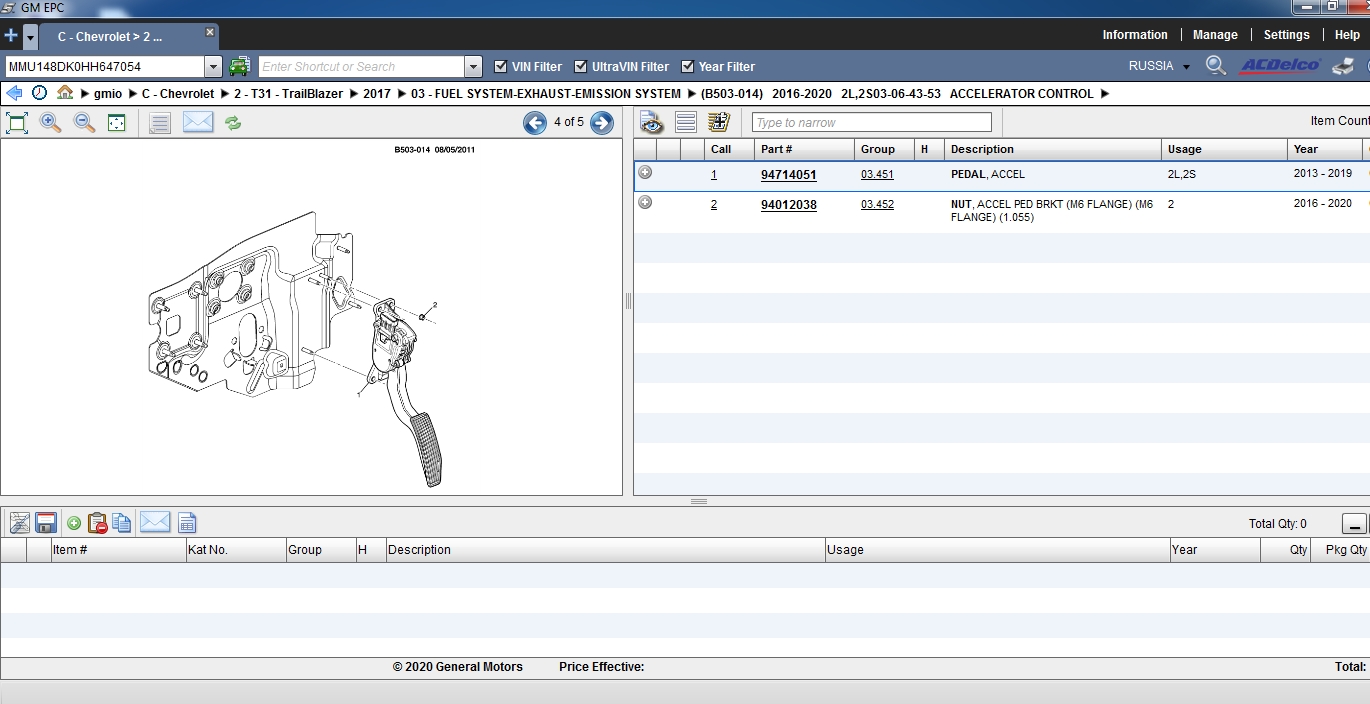Toggle the UltraVIN Filter checkbox
This screenshot has height=704, width=1370.
[x=581, y=67]
